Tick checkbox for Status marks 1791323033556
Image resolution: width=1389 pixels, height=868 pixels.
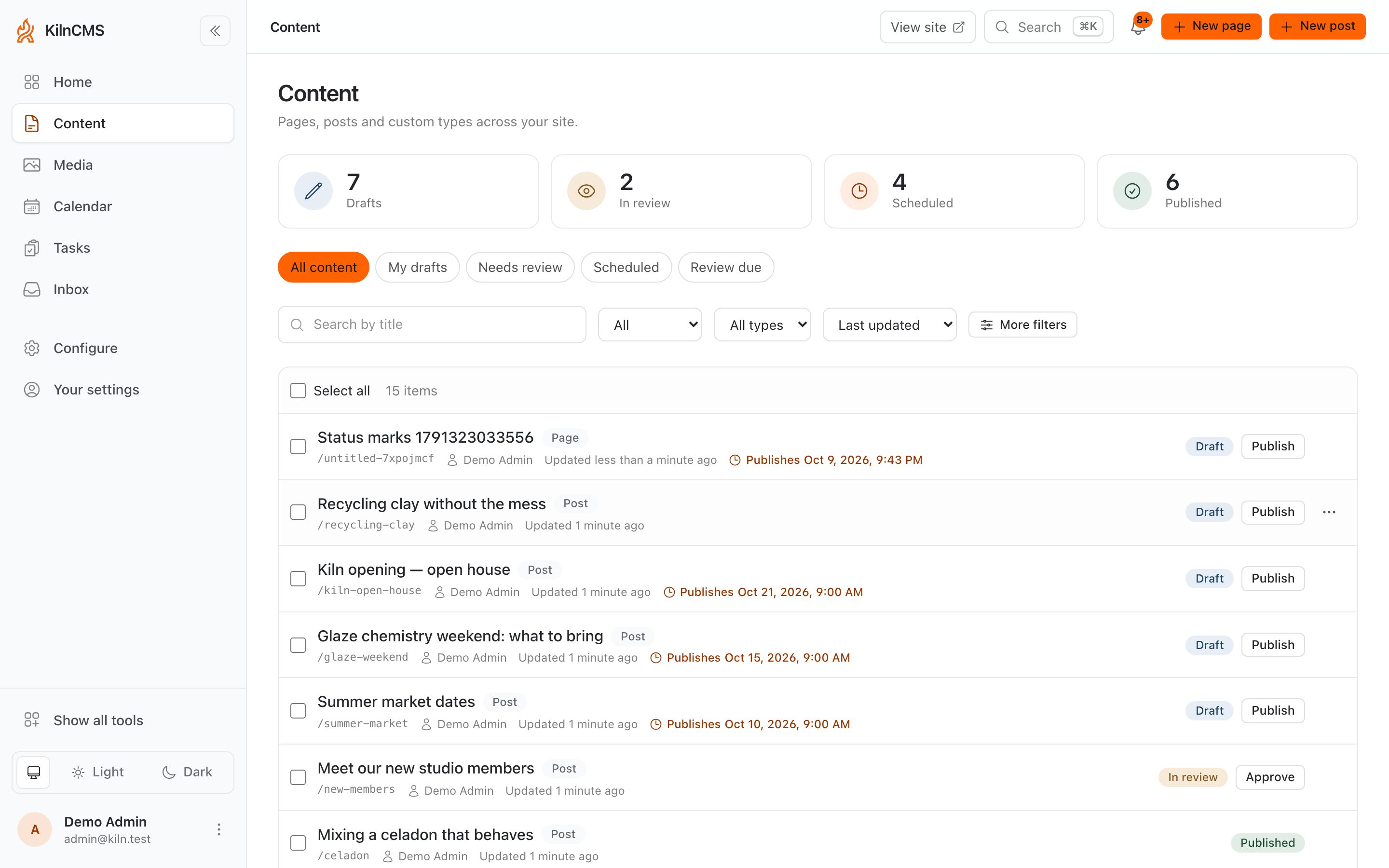tap(298, 447)
